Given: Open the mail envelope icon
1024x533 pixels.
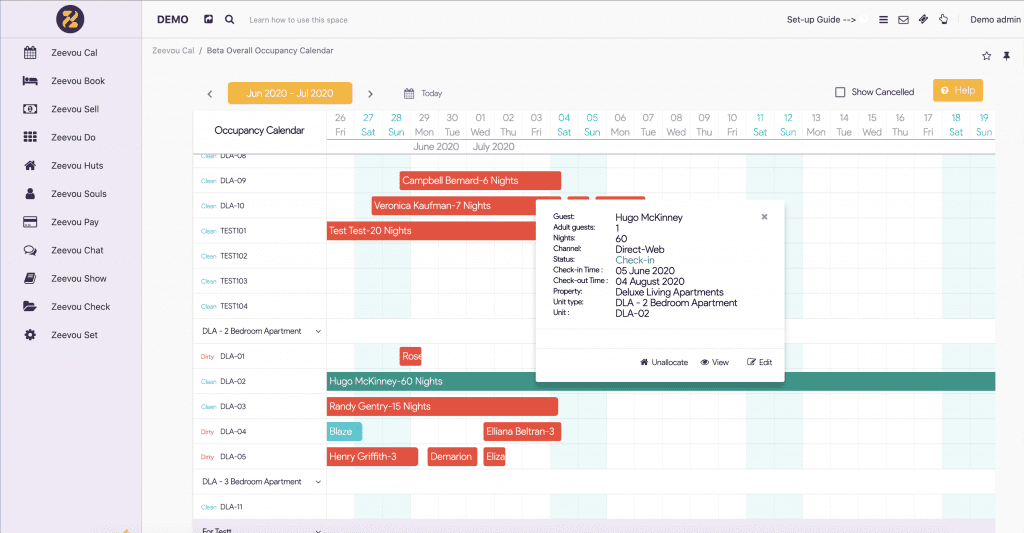Looking at the screenshot, I should coord(903,20).
